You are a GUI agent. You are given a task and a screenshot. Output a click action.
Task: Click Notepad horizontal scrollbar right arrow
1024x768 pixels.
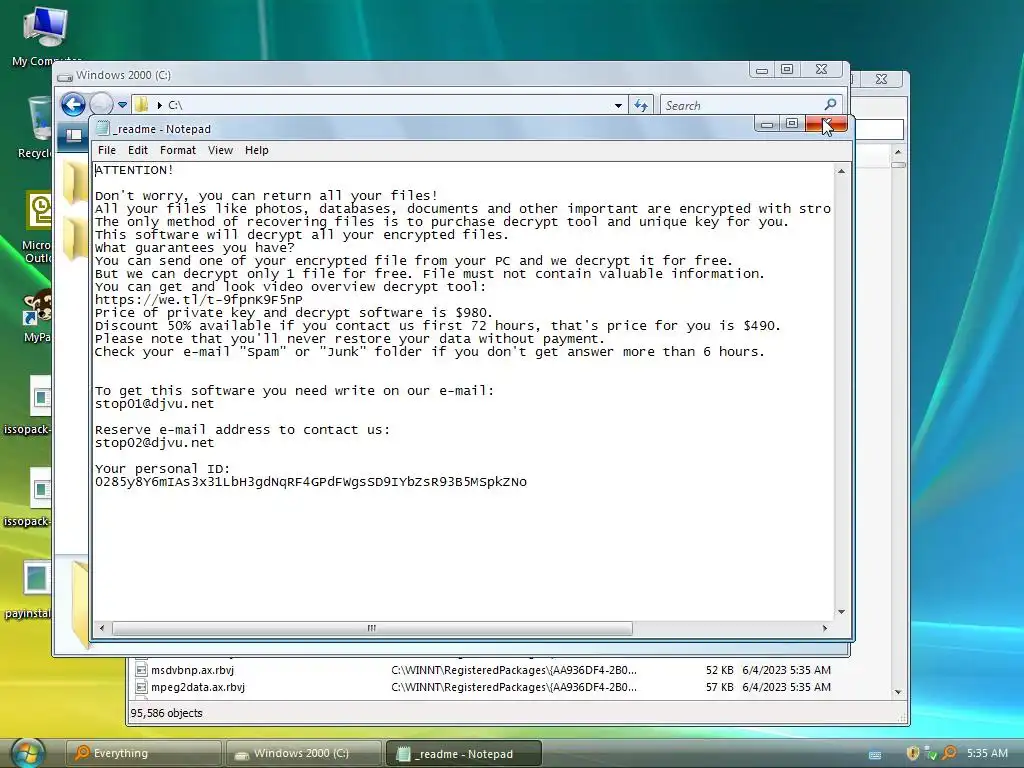click(x=825, y=628)
